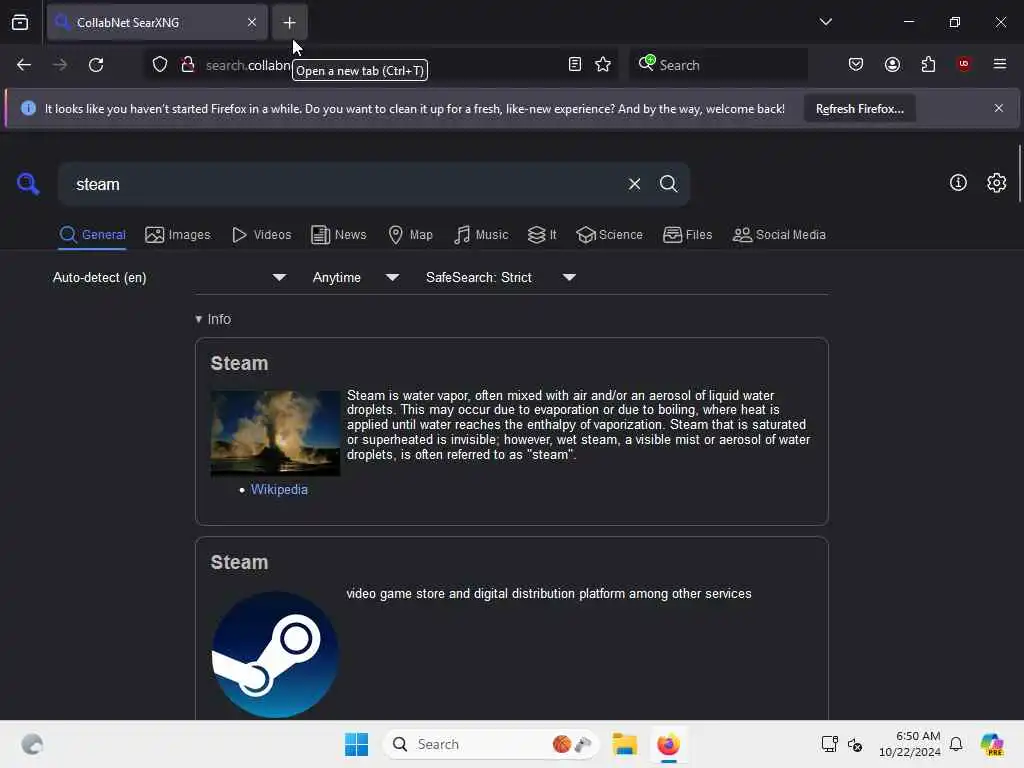Open SearXNG preferences gear
Image resolution: width=1024 pixels, height=768 pixels.
click(997, 183)
